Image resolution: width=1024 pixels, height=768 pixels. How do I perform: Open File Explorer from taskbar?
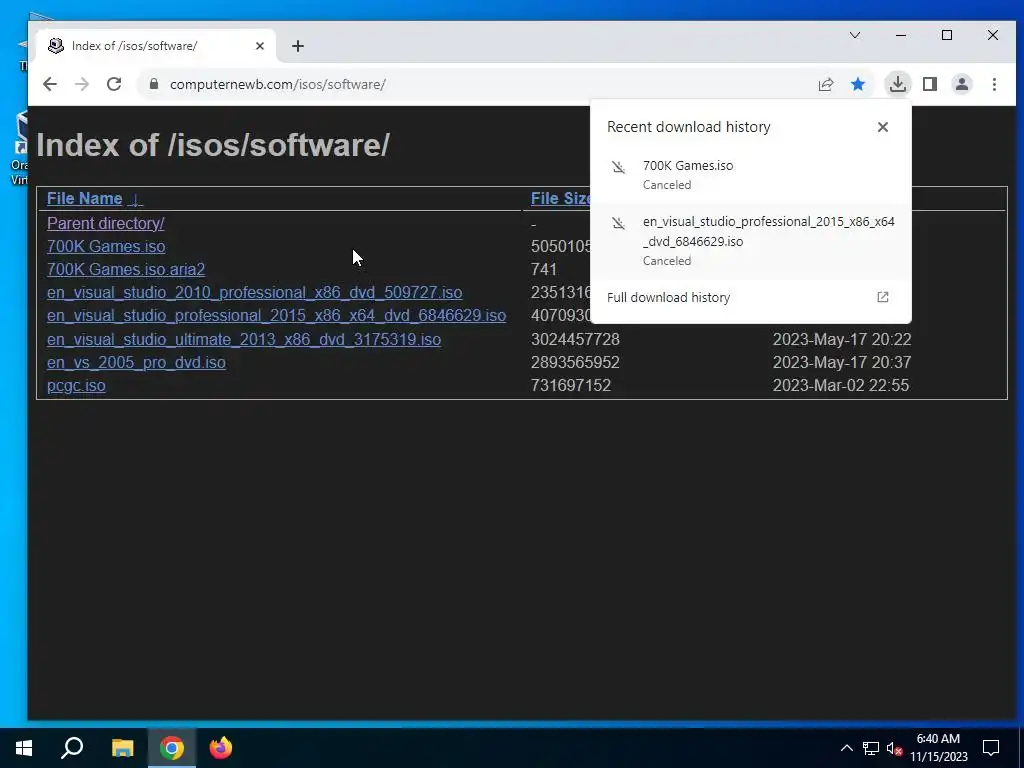(x=122, y=748)
